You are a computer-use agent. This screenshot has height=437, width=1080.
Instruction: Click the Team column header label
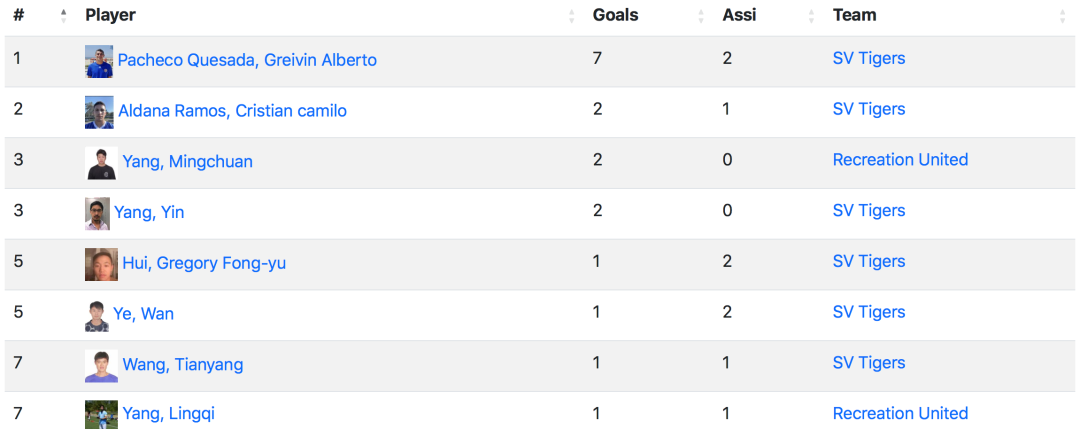[x=854, y=15]
